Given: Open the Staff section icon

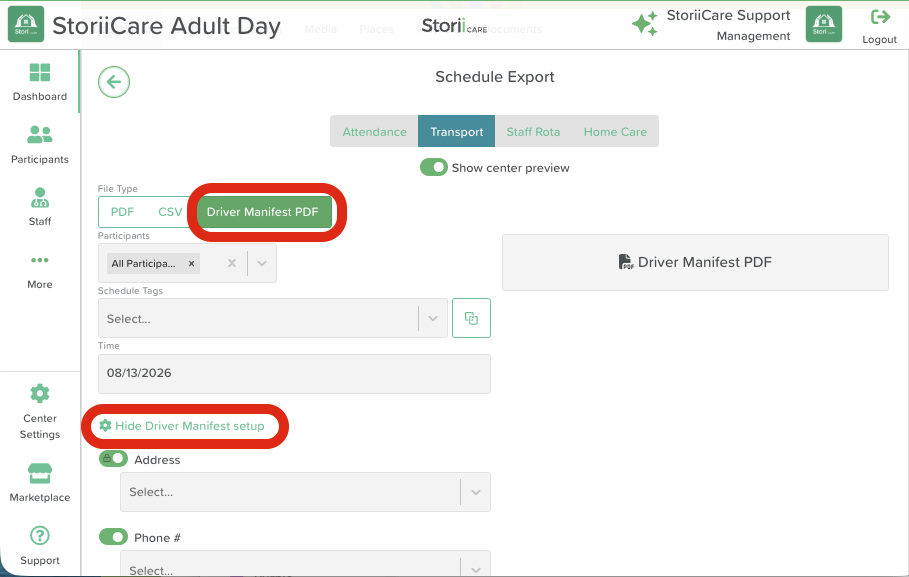Looking at the screenshot, I should point(39,198).
